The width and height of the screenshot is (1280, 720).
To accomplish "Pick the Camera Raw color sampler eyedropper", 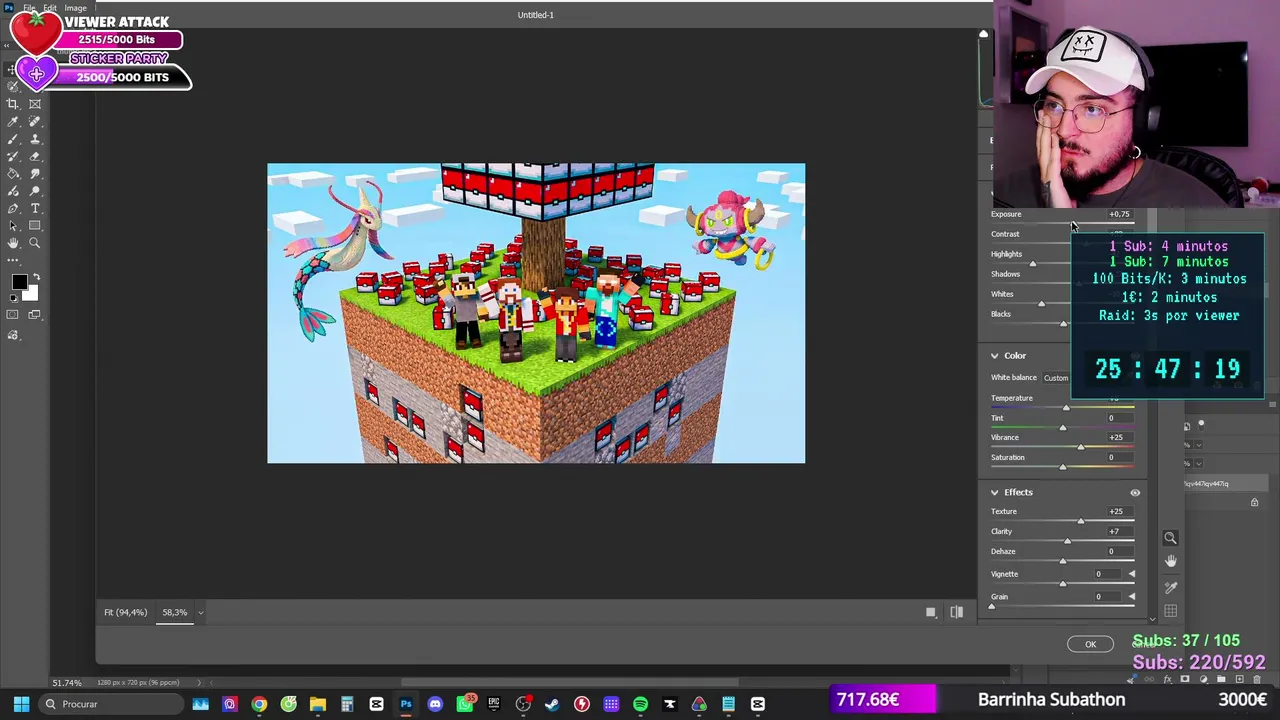I will point(1170,587).
